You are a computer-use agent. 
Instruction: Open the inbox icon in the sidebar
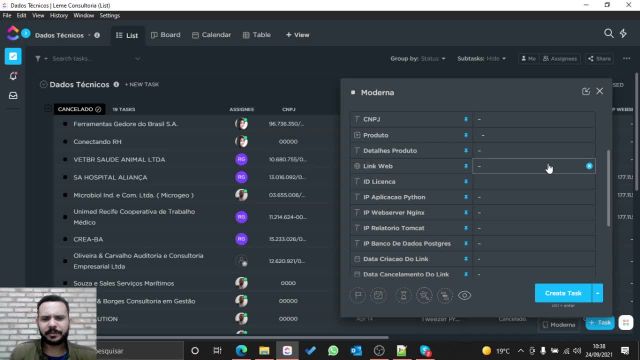tap(13, 96)
